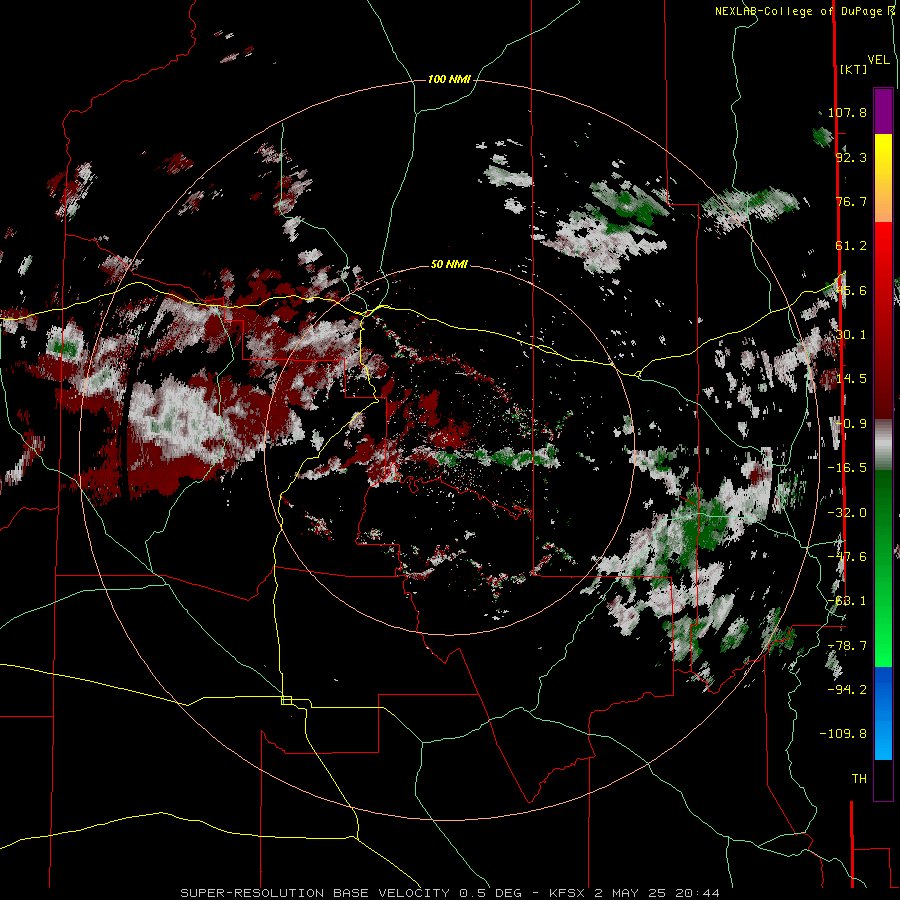Click the 92.3 legend value

click(x=851, y=157)
